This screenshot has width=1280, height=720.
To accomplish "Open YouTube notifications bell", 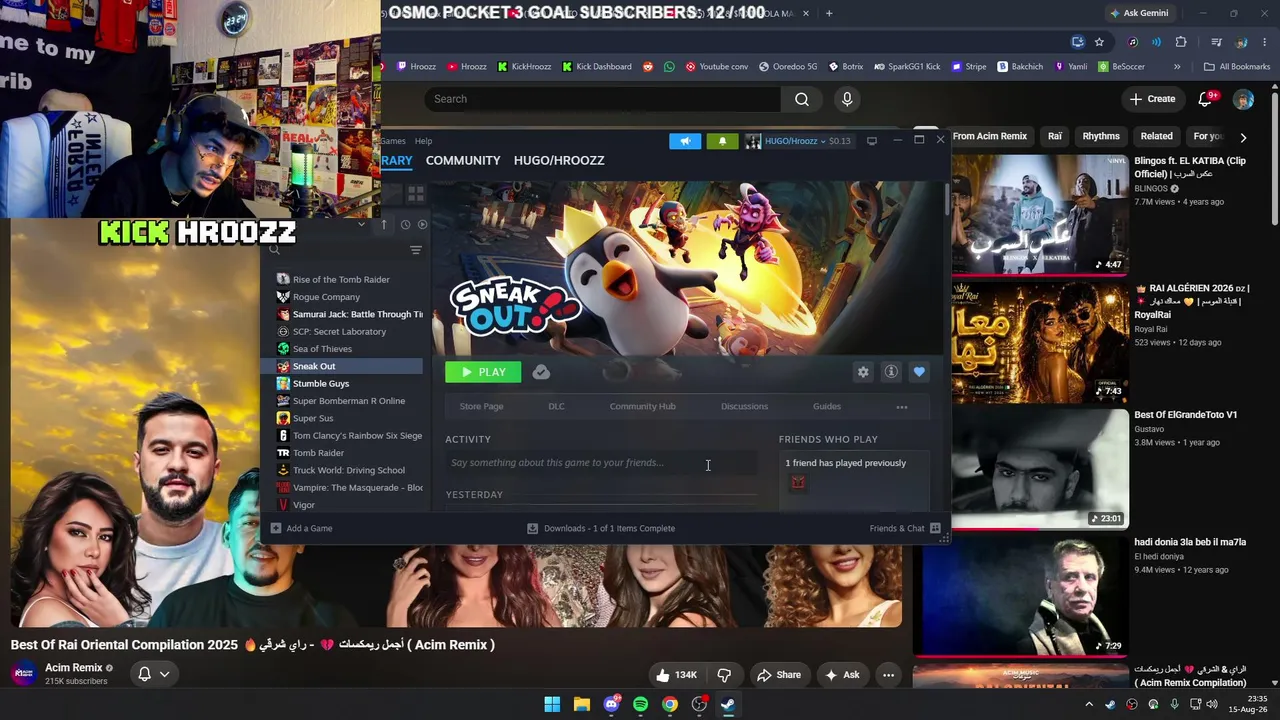I will click(1207, 99).
